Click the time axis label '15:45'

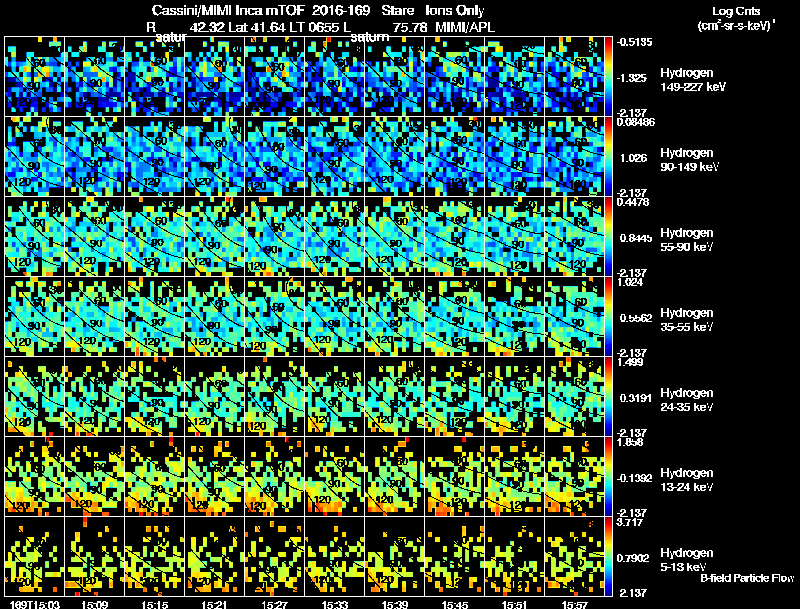point(455,605)
